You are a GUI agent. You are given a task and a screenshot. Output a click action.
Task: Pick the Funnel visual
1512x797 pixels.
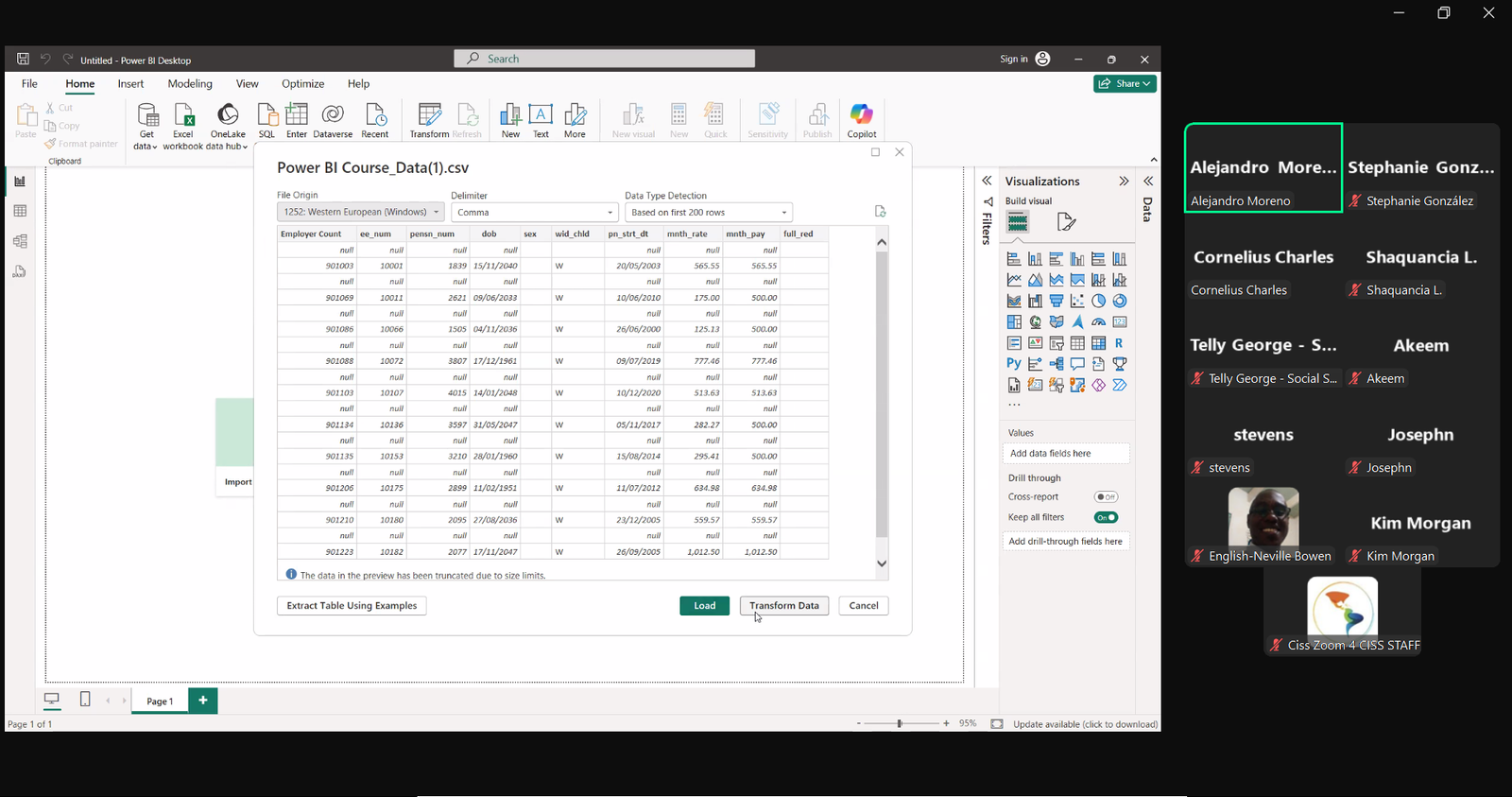(1057, 301)
